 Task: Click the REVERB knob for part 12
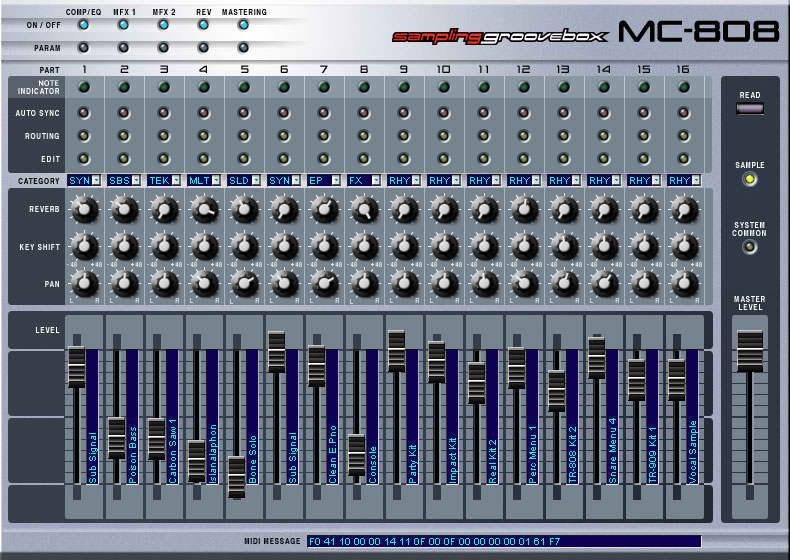point(524,210)
